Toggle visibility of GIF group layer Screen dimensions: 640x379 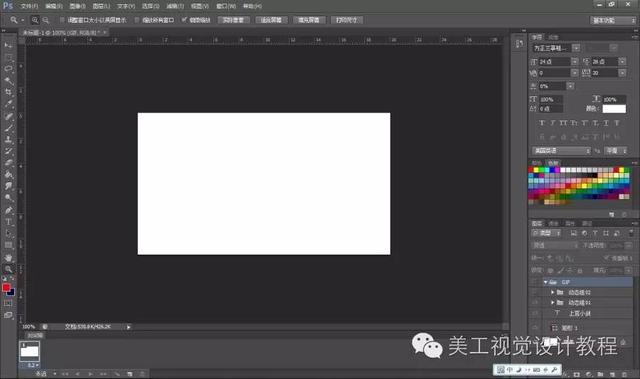535,282
